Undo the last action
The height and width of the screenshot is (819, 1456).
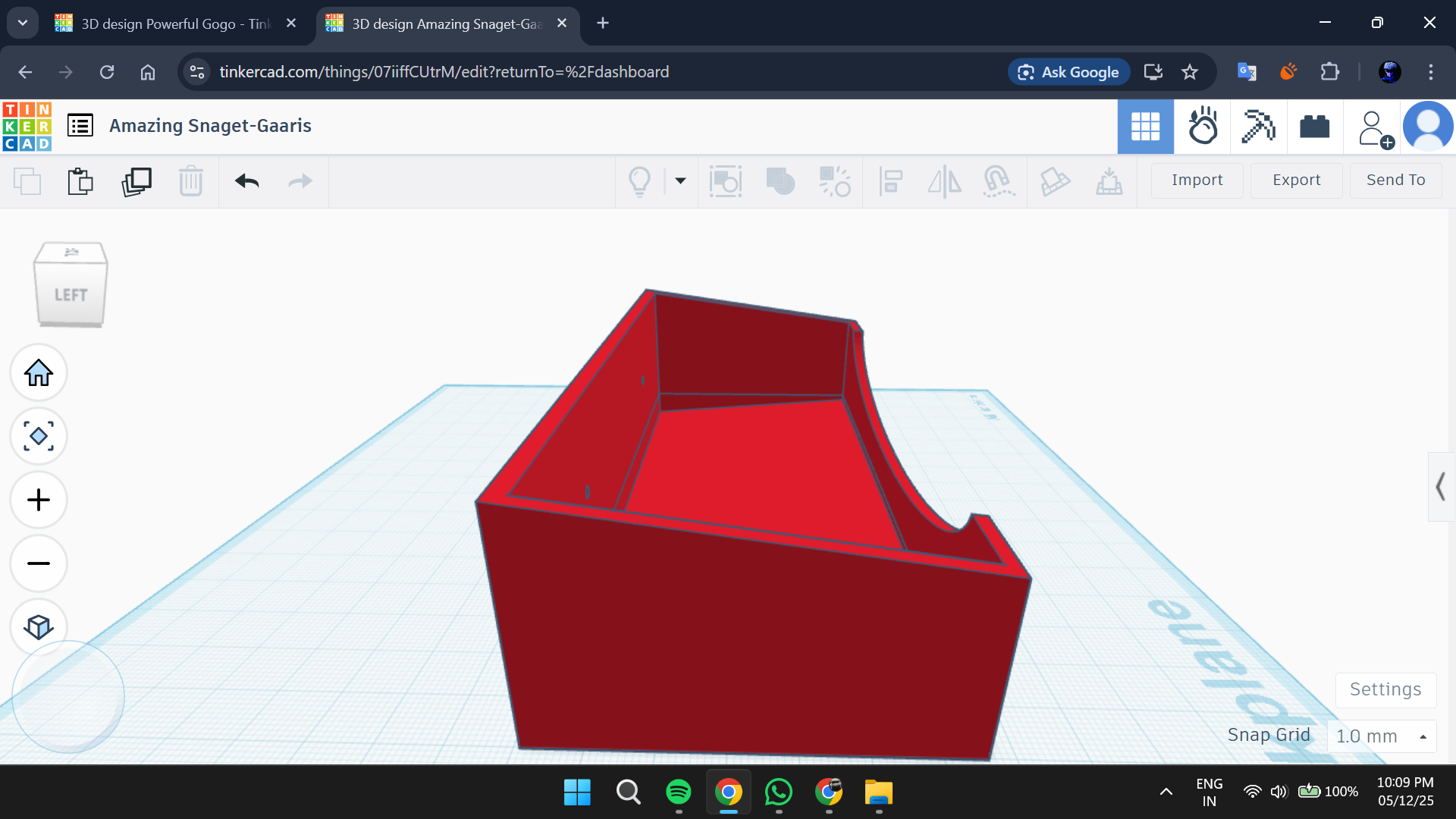pos(247,181)
